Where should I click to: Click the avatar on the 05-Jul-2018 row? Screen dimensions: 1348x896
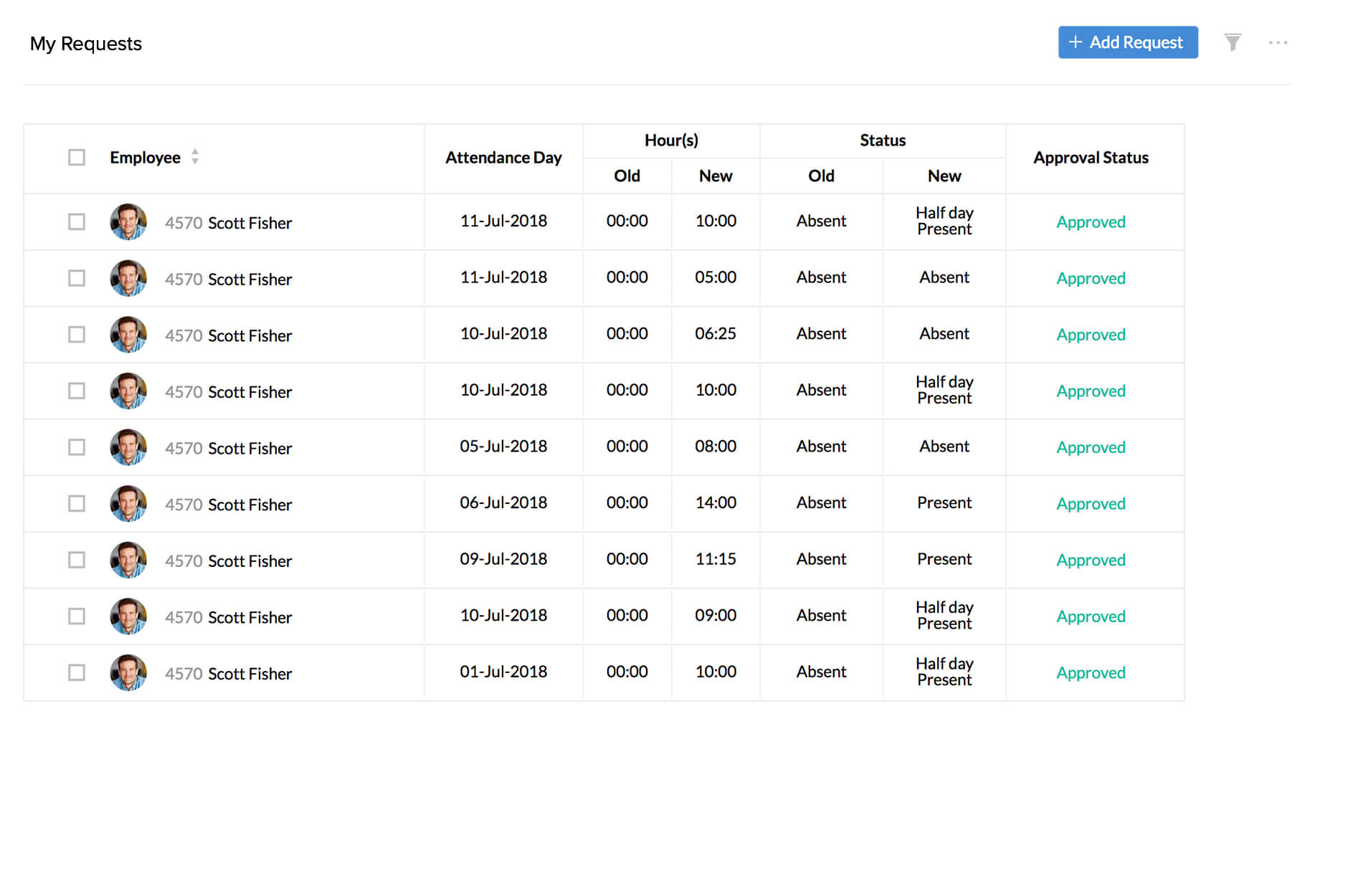[128, 447]
